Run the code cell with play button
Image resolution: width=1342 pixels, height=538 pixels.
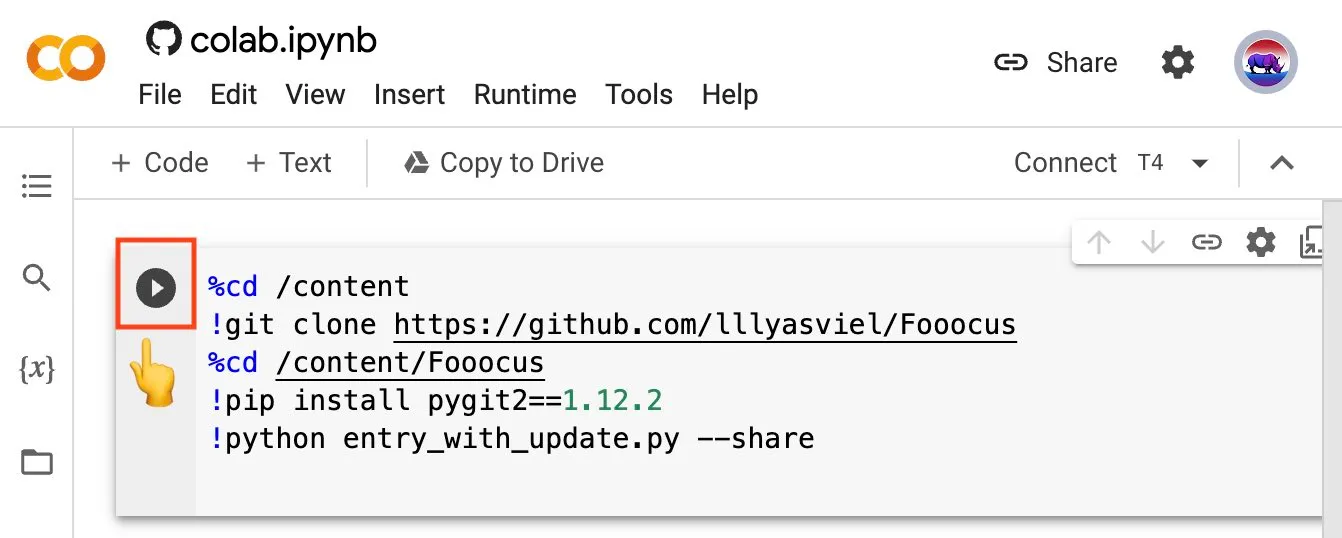[156, 288]
